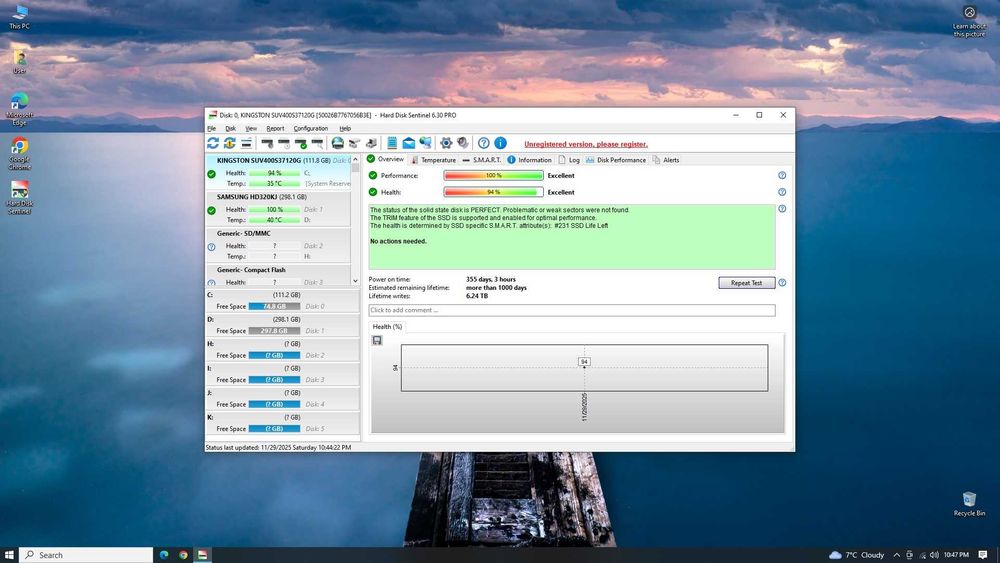Click the blue Refresh toolbar icon

213,143
